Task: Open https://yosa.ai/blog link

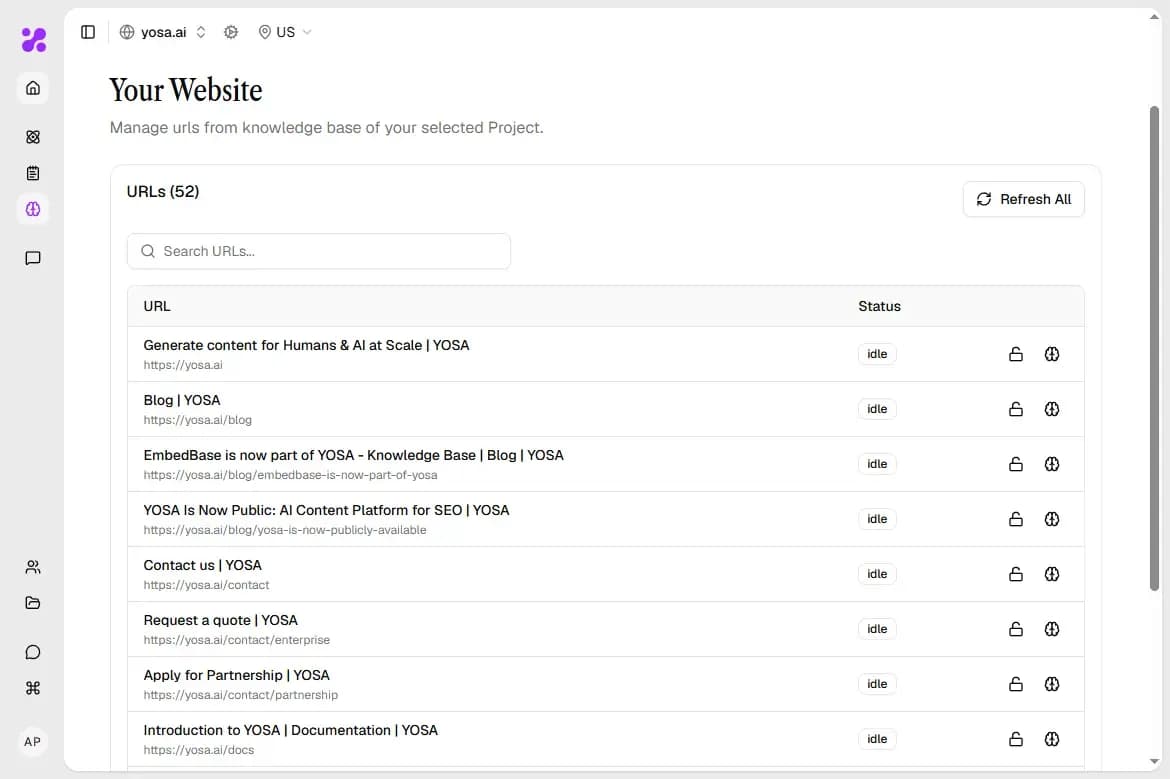Action: point(198,420)
